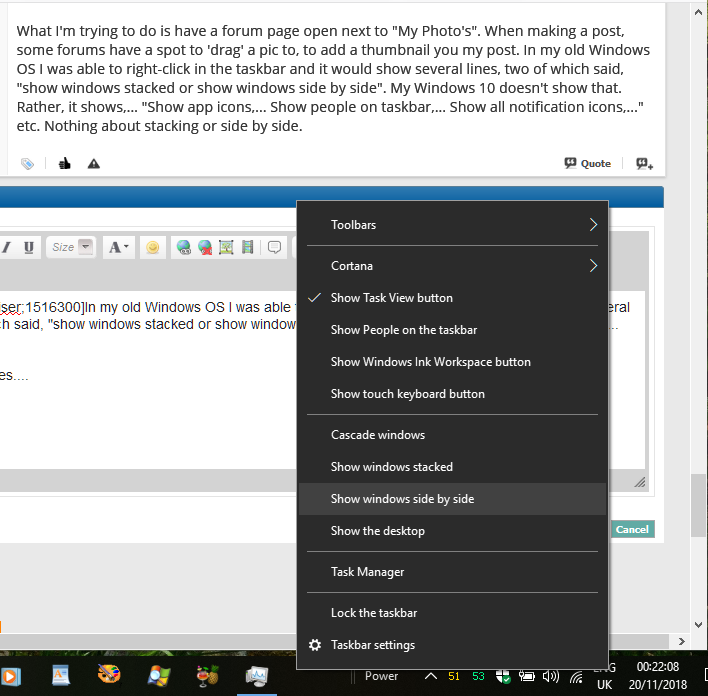Viewport: 708px width, 696px height.
Task: Toggle Show People on the taskbar
Action: point(452,330)
